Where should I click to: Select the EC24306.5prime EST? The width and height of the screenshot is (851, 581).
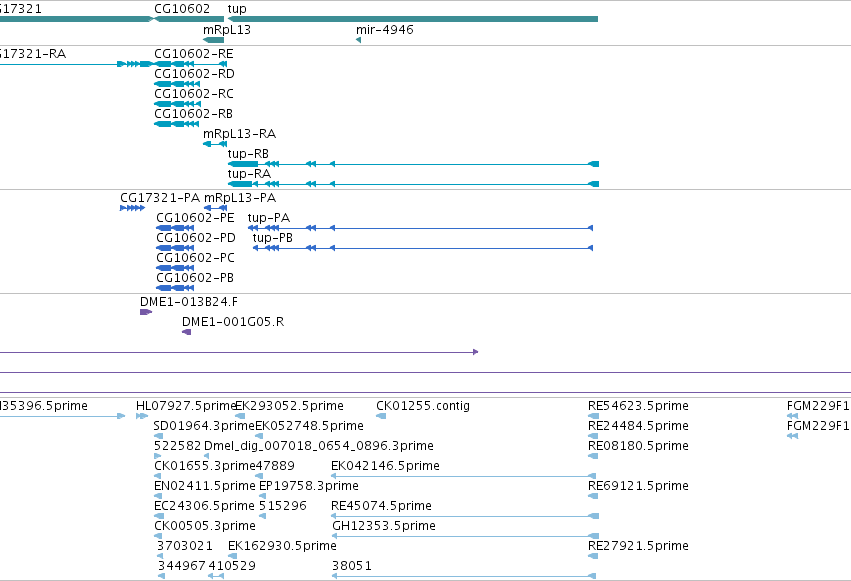click(x=159, y=516)
